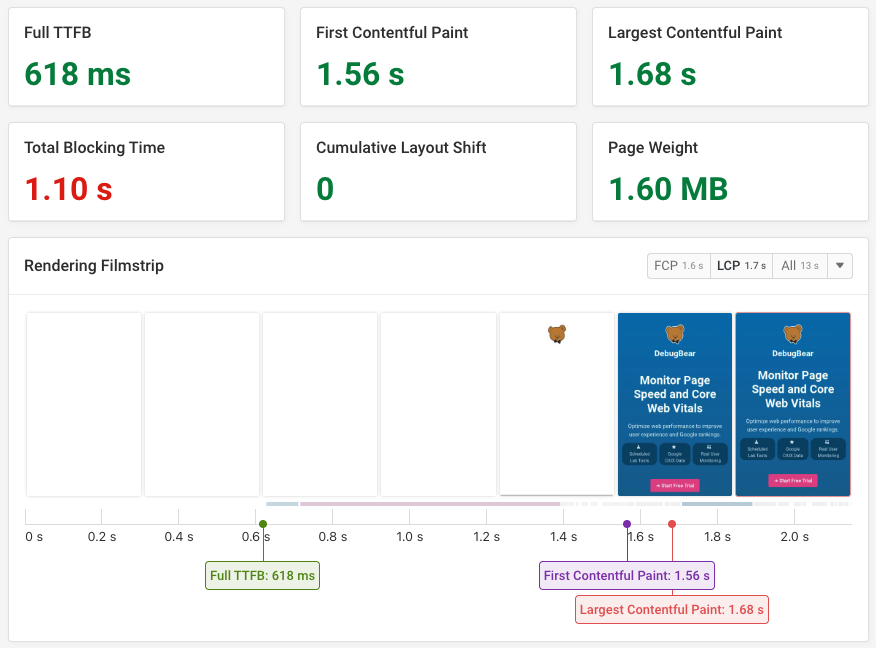Click the first blank filmstrip thumbnail
The height and width of the screenshot is (648, 876).
83,404
